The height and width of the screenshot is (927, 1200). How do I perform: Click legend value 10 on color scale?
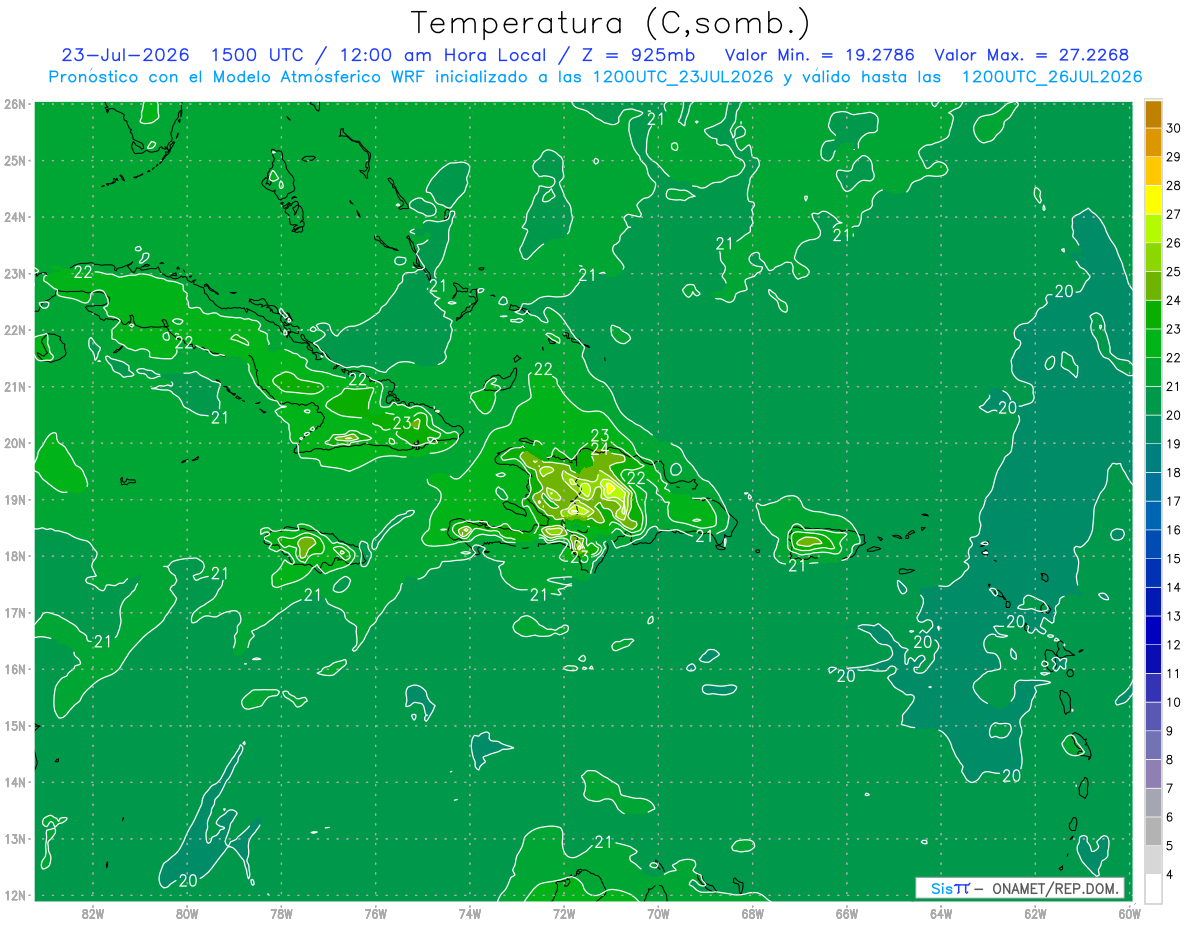tap(1173, 702)
